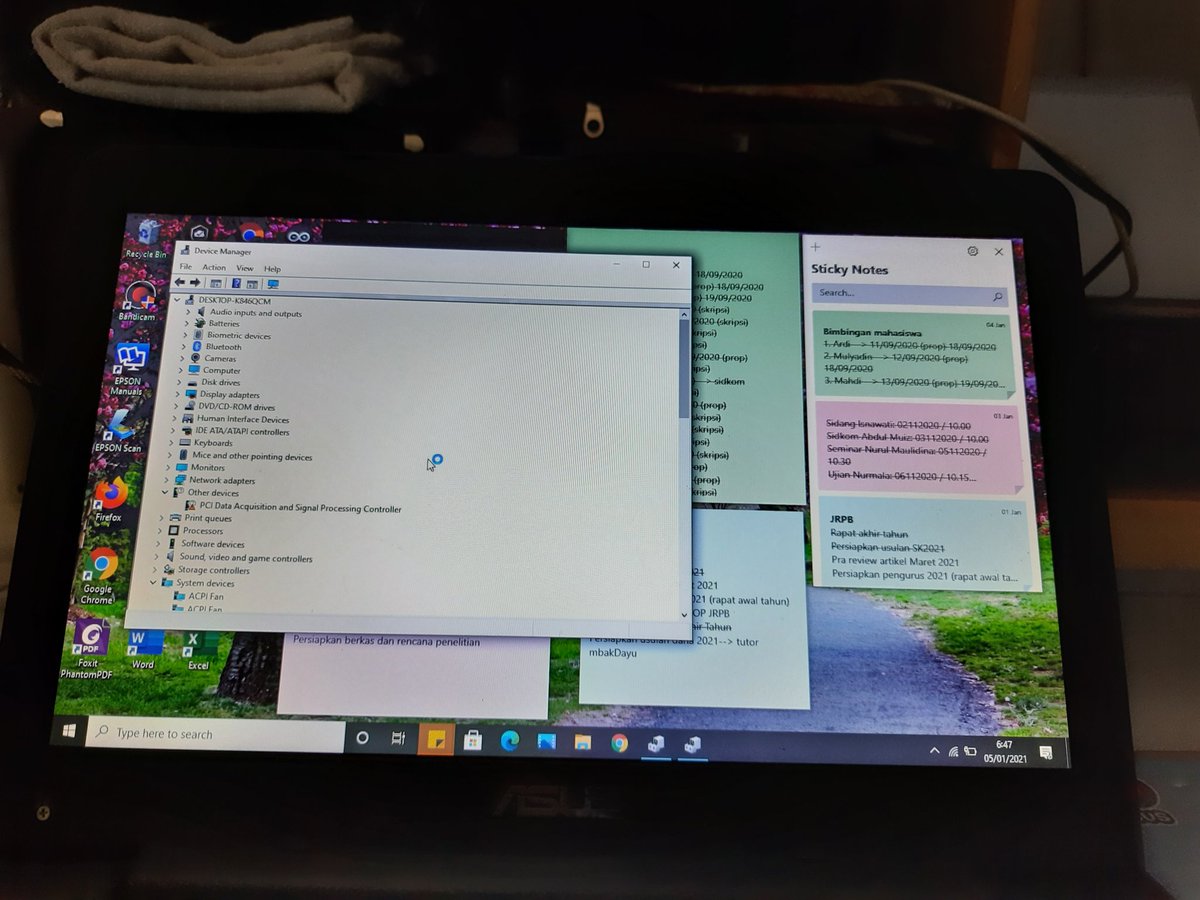Select the Biometric devices row
Viewport: 1200px width, 900px height.
pyautogui.click(x=232, y=336)
